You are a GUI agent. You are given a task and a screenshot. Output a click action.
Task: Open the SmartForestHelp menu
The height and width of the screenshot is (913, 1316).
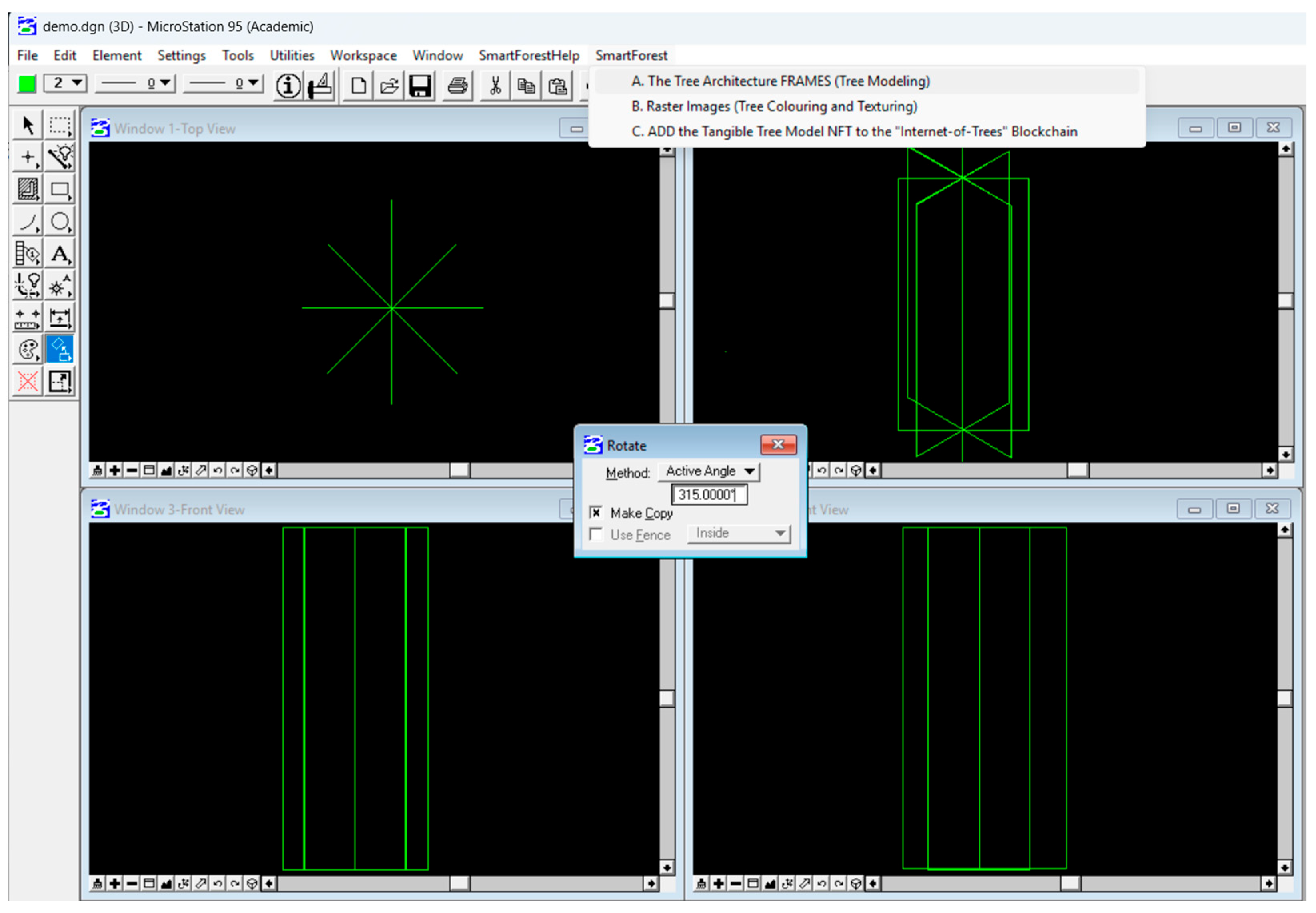pyautogui.click(x=529, y=56)
